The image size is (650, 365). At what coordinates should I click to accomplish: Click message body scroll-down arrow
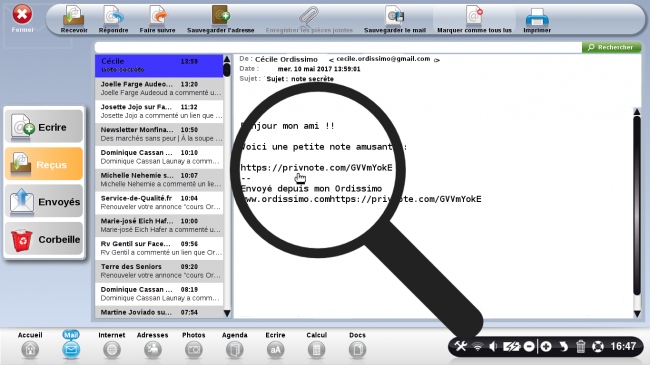637,314
